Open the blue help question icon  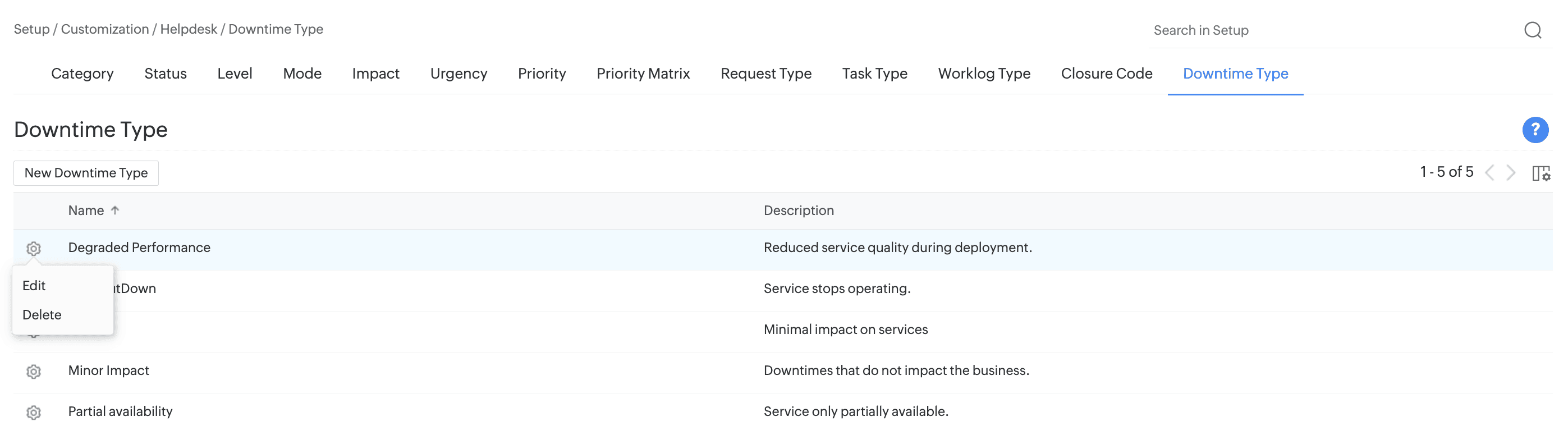coord(1534,130)
